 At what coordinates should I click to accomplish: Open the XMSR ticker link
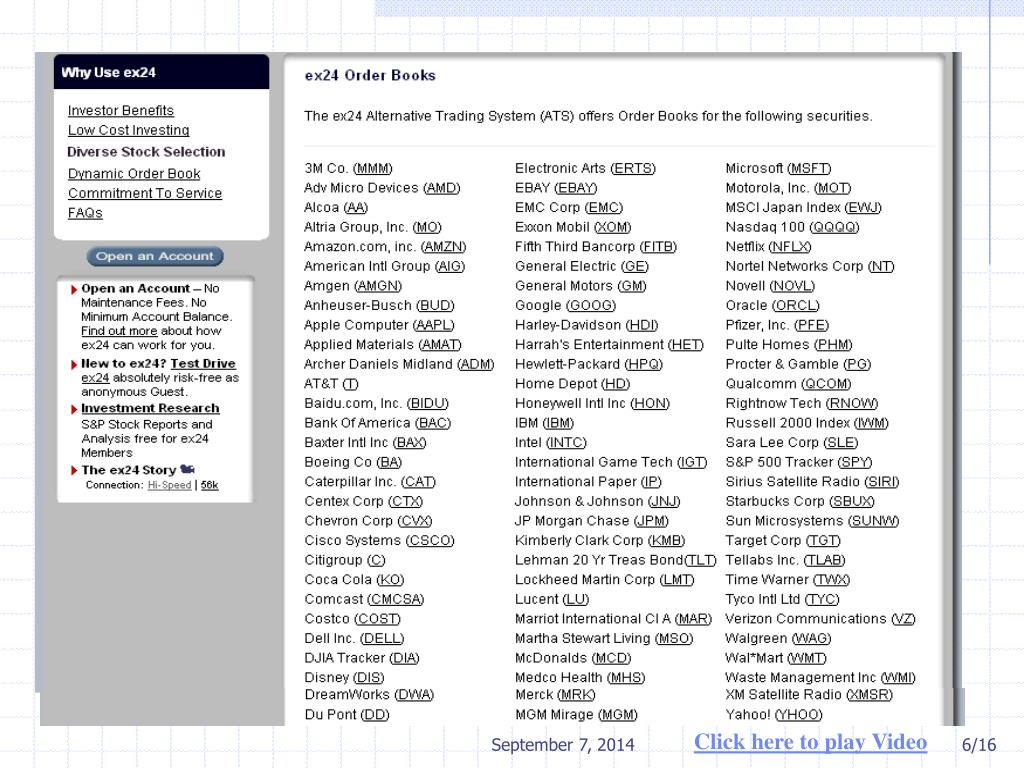(x=870, y=695)
